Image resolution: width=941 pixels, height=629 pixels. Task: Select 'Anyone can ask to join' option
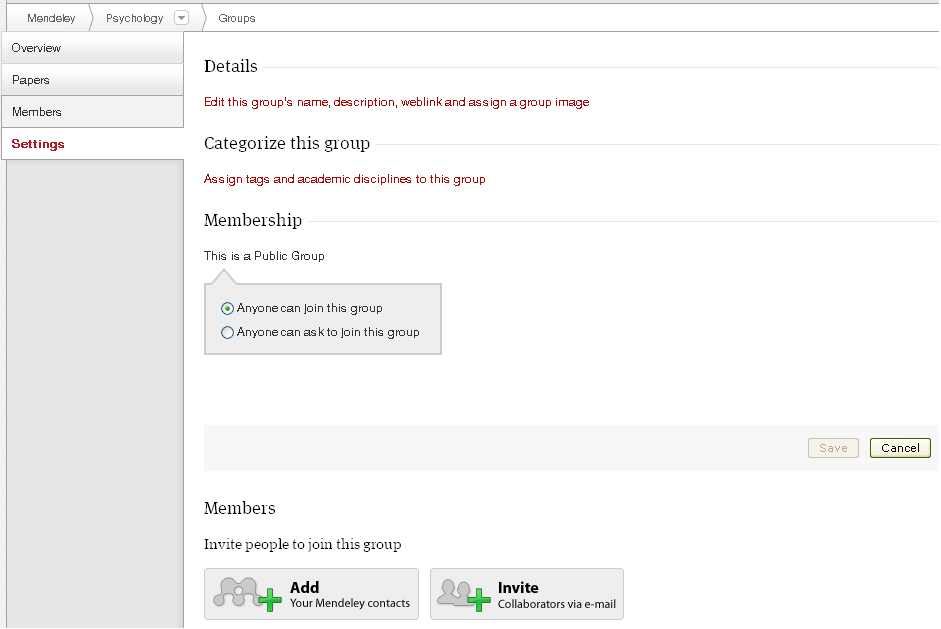click(228, 332)
